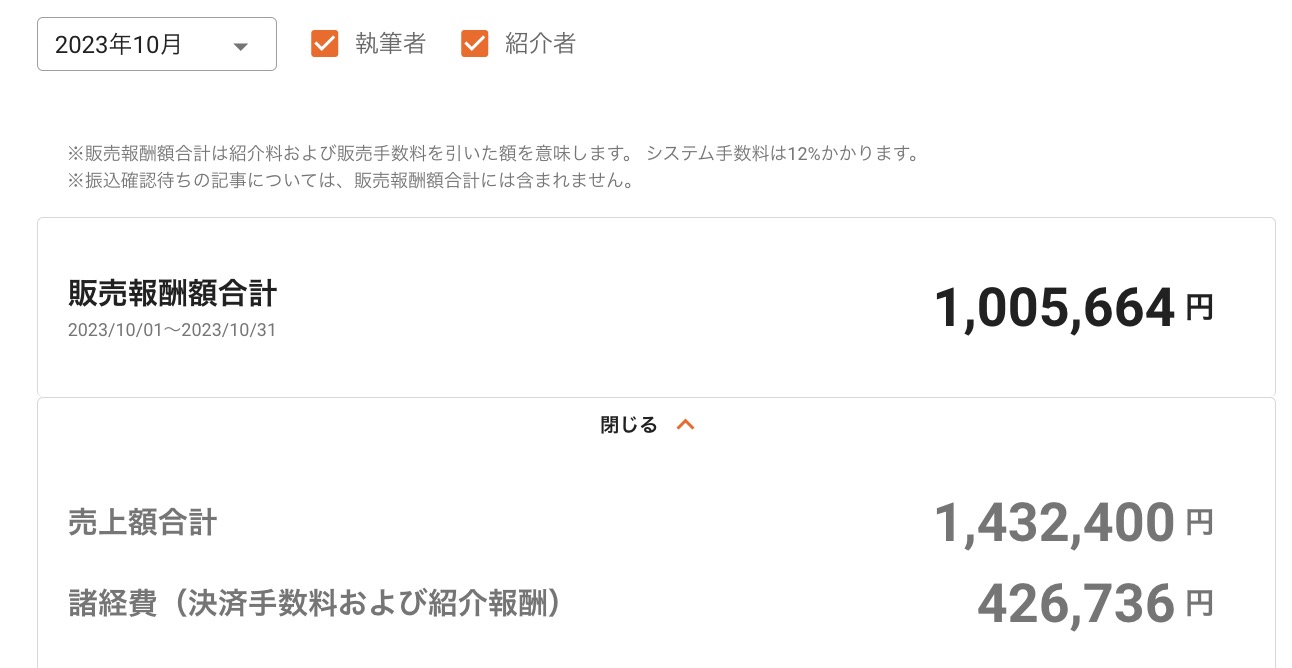This screenshot has width=1292, height=668.
Task: Click the 振込確認待ち note line
Action: (x=350, y=182)
